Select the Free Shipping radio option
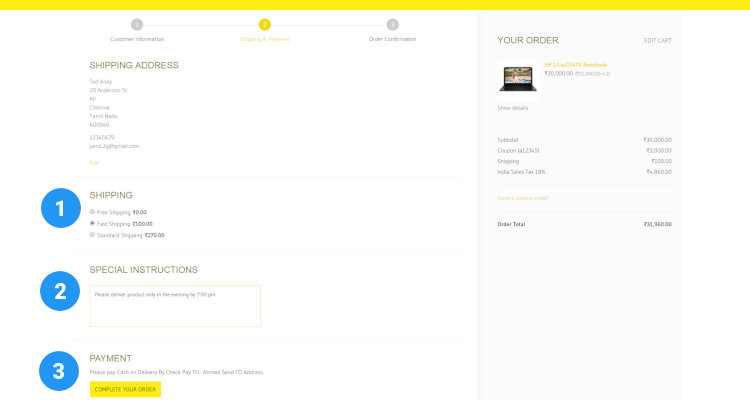The image size is (750, 400). [x=93, y=212]
